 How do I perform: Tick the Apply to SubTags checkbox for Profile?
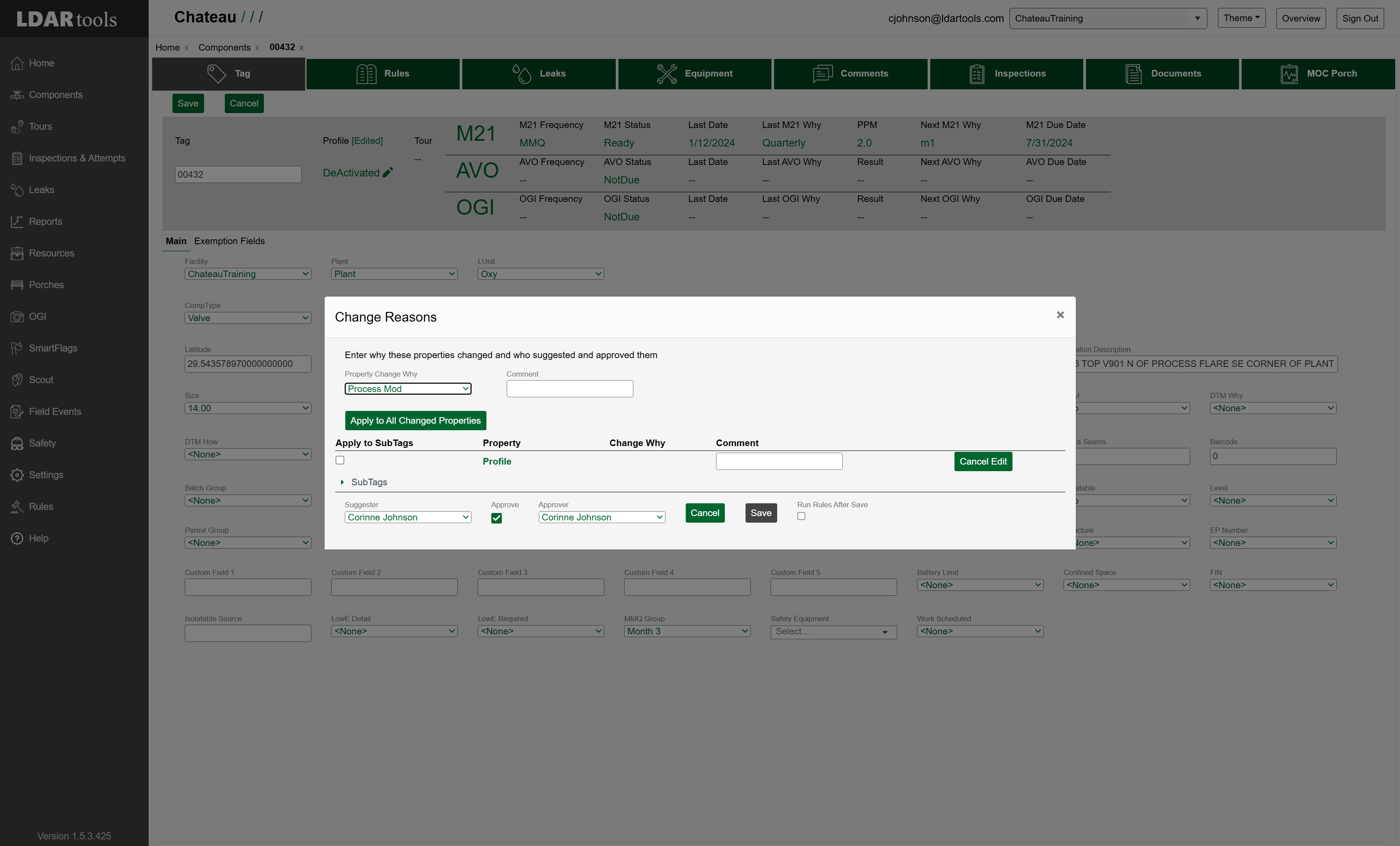tap(340, 460)
